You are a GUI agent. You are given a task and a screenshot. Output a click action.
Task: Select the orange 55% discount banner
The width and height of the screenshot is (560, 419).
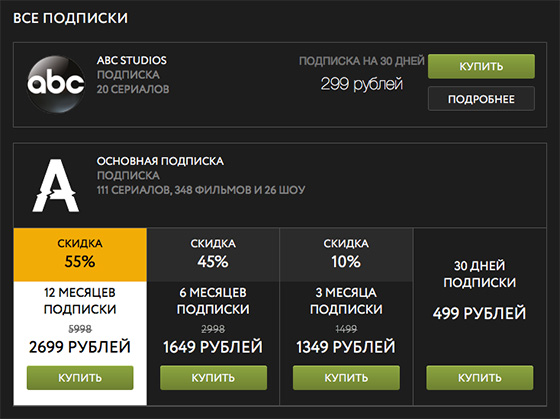point(80,255)
